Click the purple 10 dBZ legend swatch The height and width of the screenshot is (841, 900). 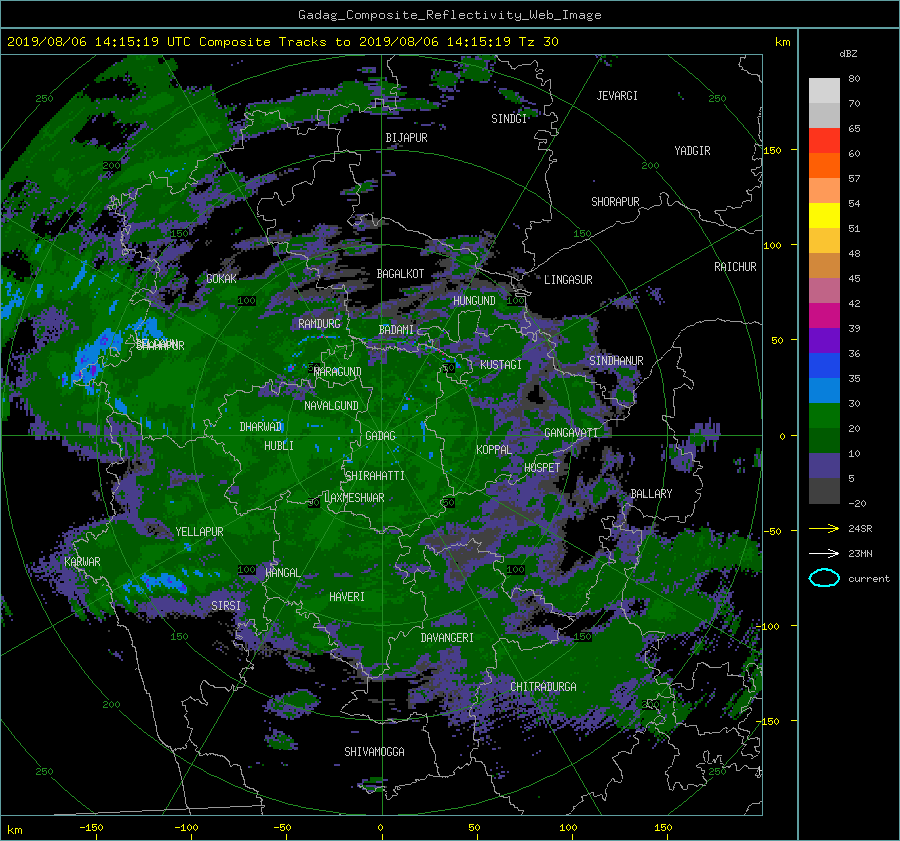coord(824,465)
